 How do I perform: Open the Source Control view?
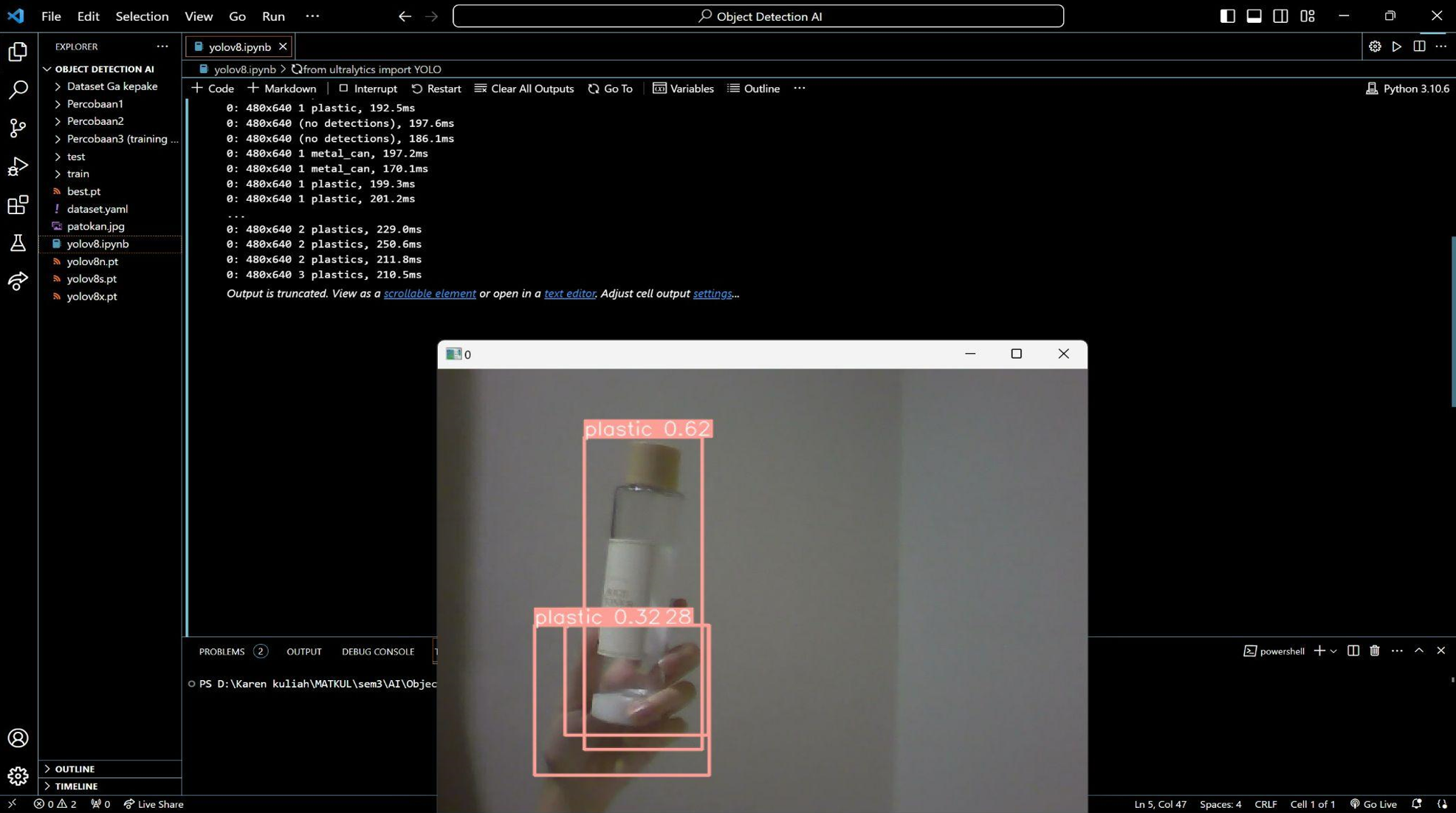point(18,128)
